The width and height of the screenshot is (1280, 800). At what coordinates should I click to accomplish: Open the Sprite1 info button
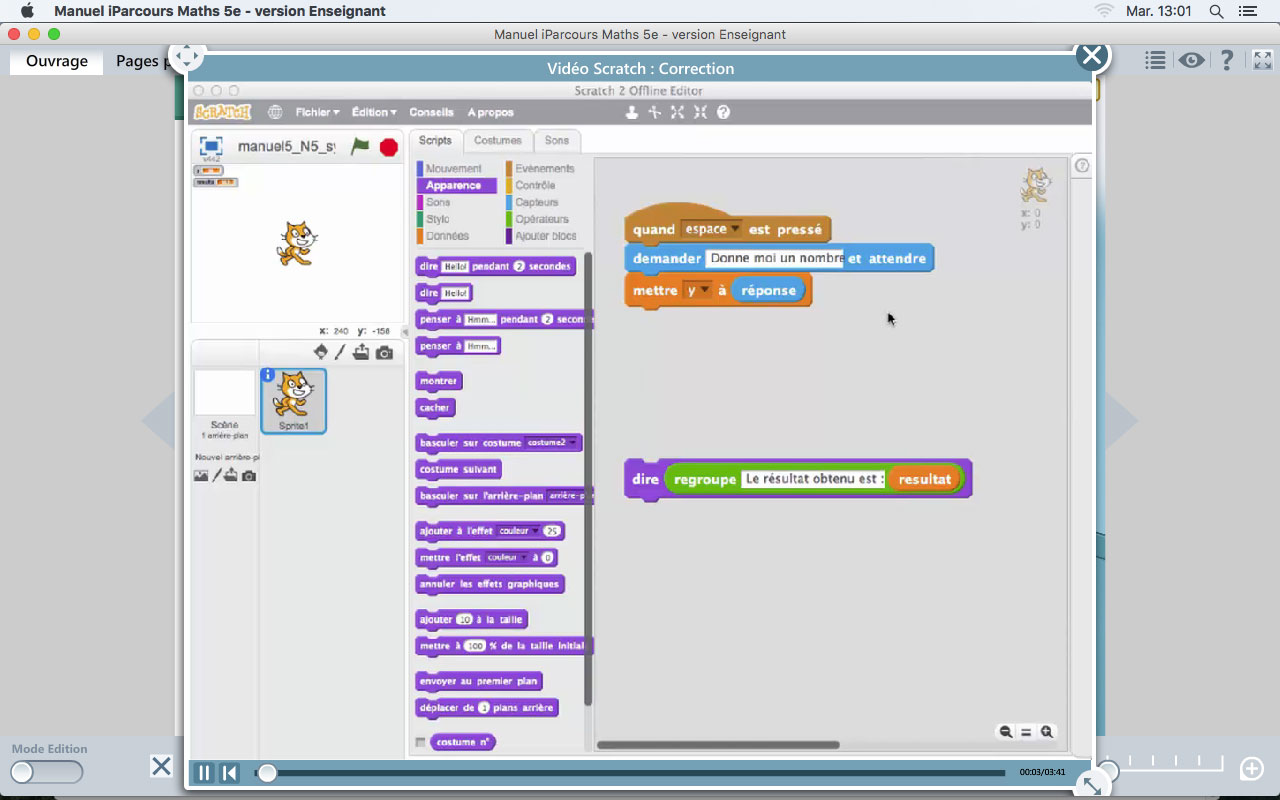[268, 375]
